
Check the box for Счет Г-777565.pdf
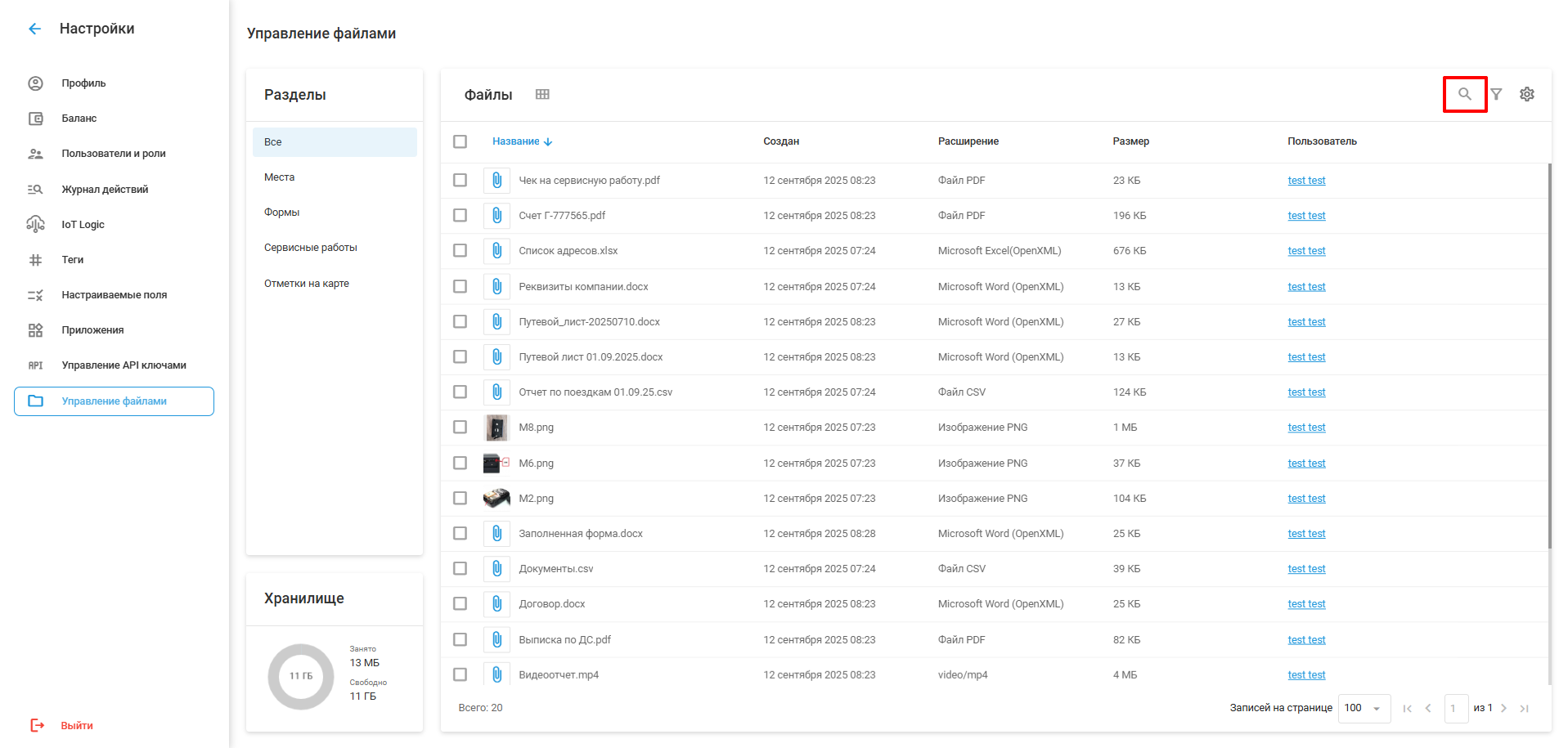coord(461,216)
